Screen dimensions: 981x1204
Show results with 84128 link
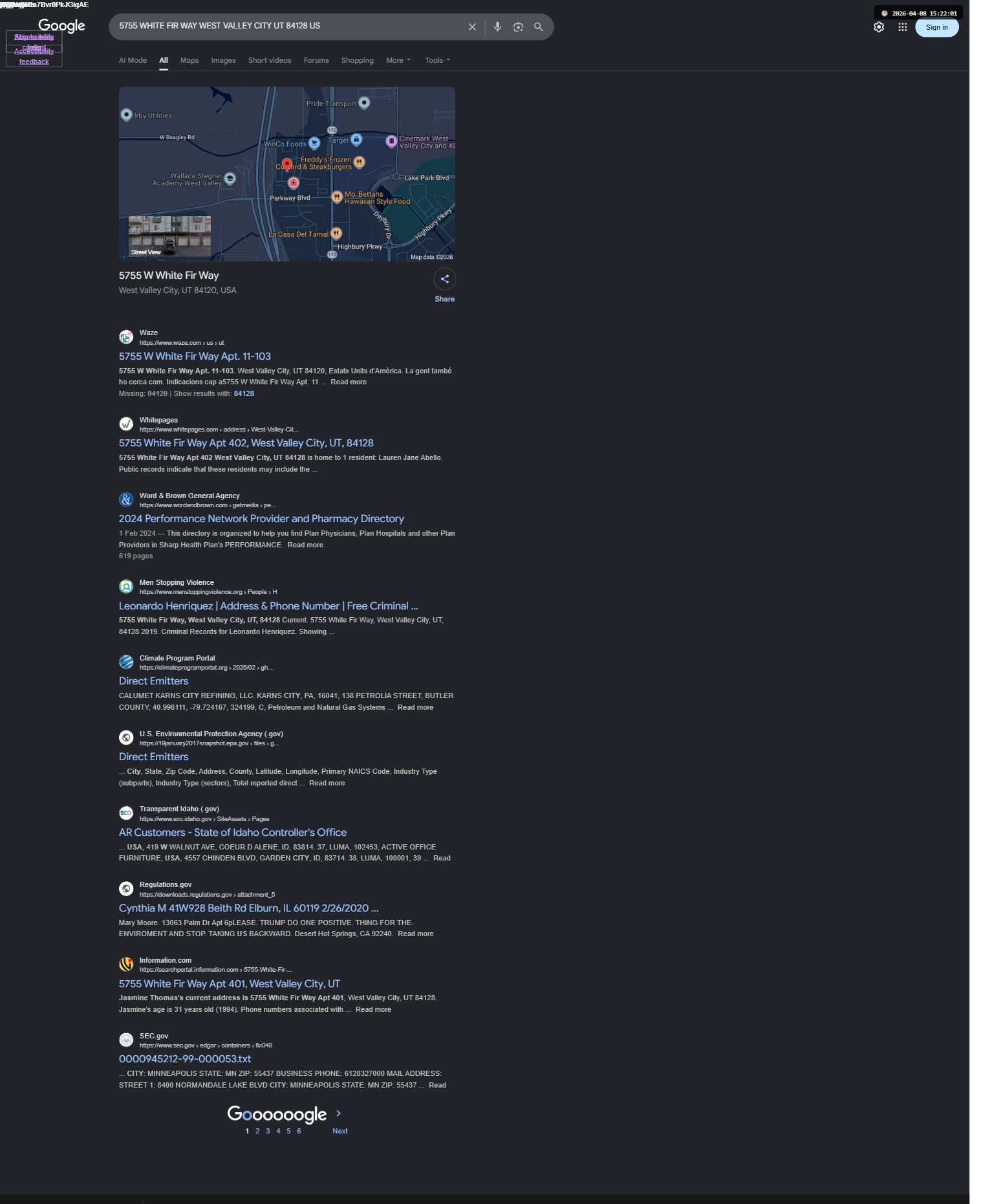(244, 393)
